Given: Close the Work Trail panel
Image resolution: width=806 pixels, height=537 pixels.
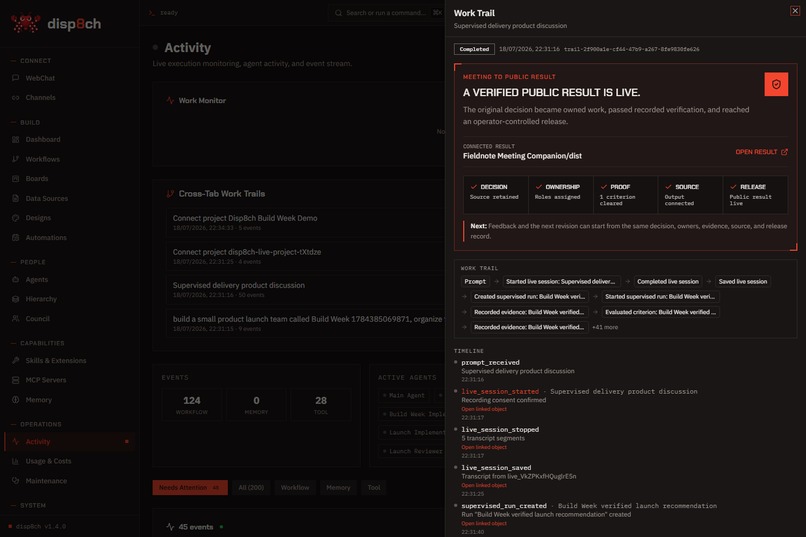Looking at the screenshot, I should click(795, 11).
